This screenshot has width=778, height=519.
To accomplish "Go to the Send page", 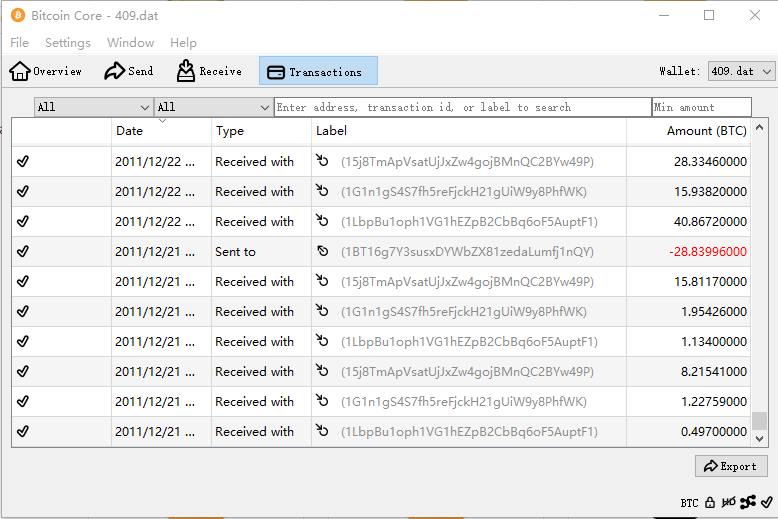I will click(x=129, y=71).
